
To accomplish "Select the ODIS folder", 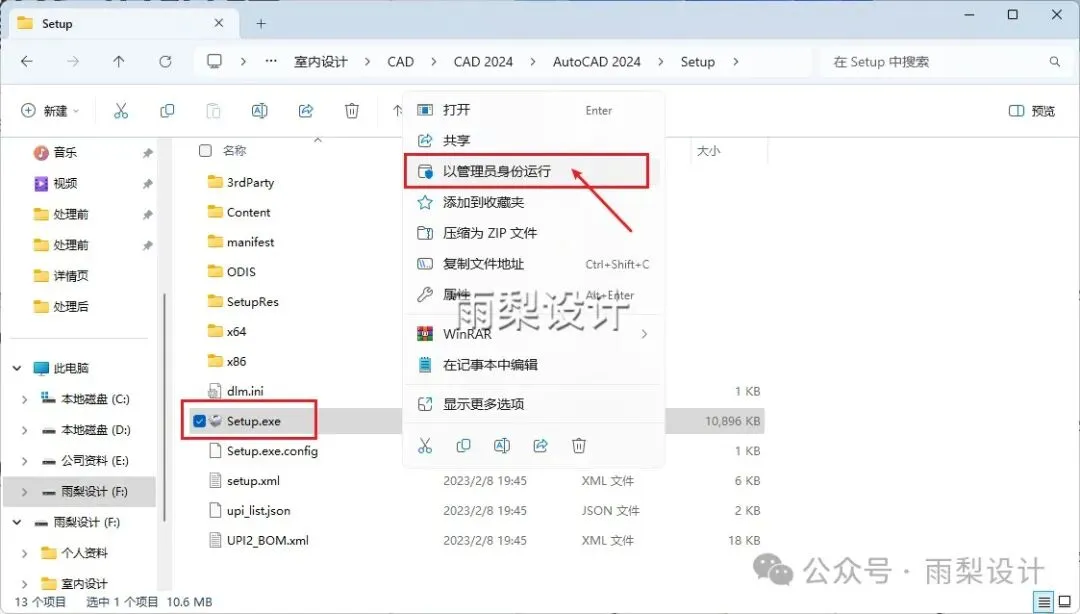I will pyautogui.click(x=231, y=272).
